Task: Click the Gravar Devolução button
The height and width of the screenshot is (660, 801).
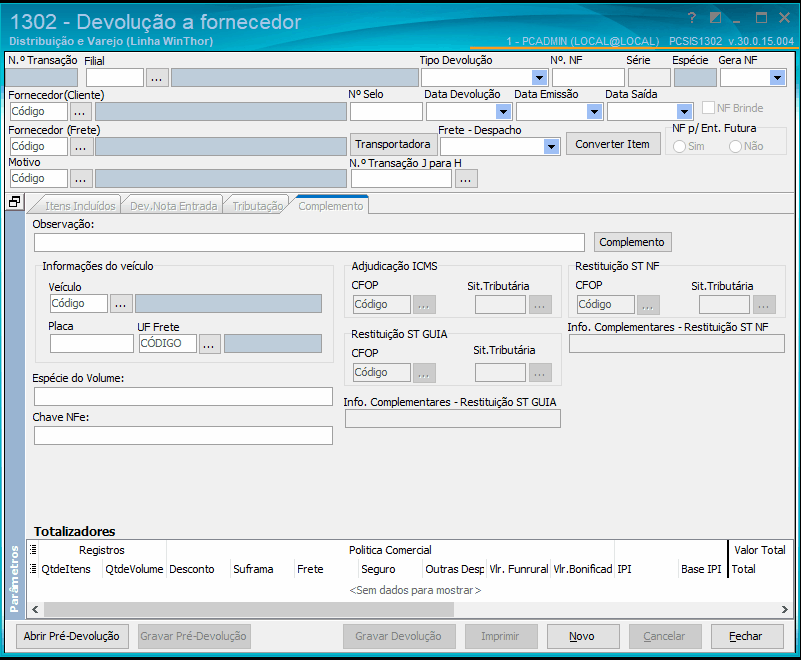Action: (x=398, y=636)
